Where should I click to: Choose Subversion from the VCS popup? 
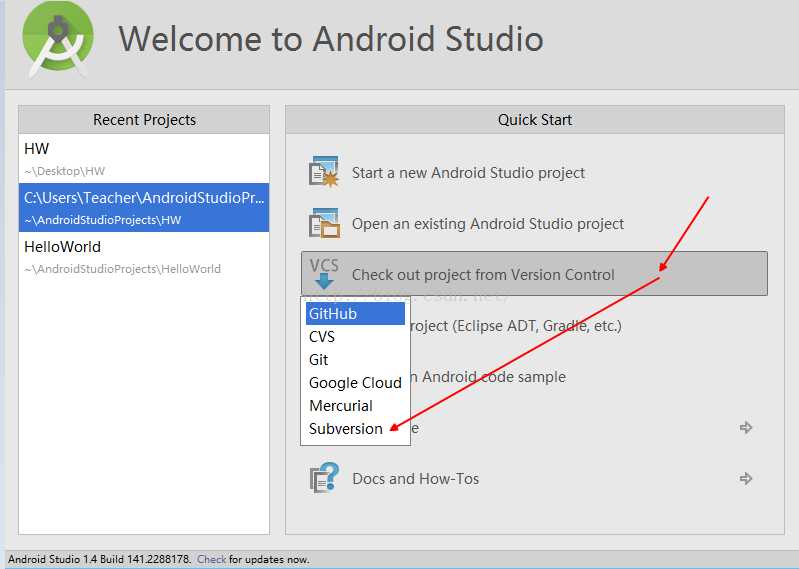(x=355, y=428)
